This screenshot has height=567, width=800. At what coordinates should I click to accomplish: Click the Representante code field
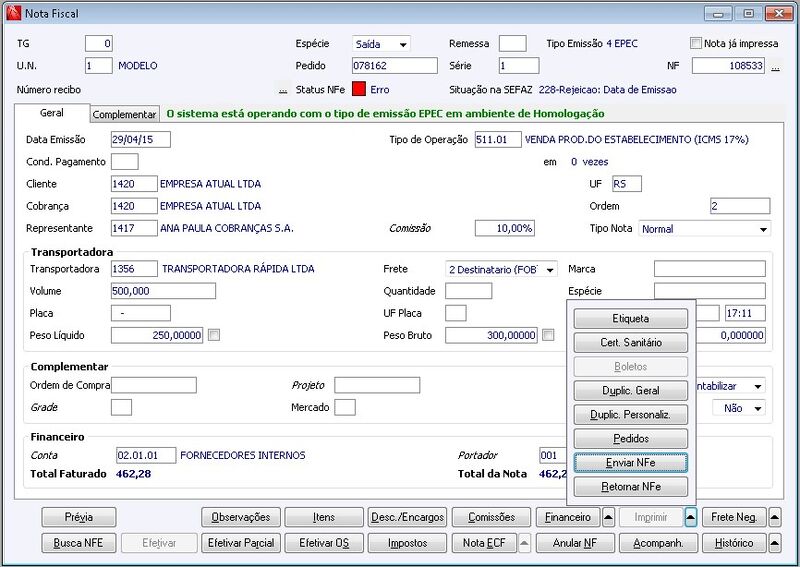coord(134,228)
